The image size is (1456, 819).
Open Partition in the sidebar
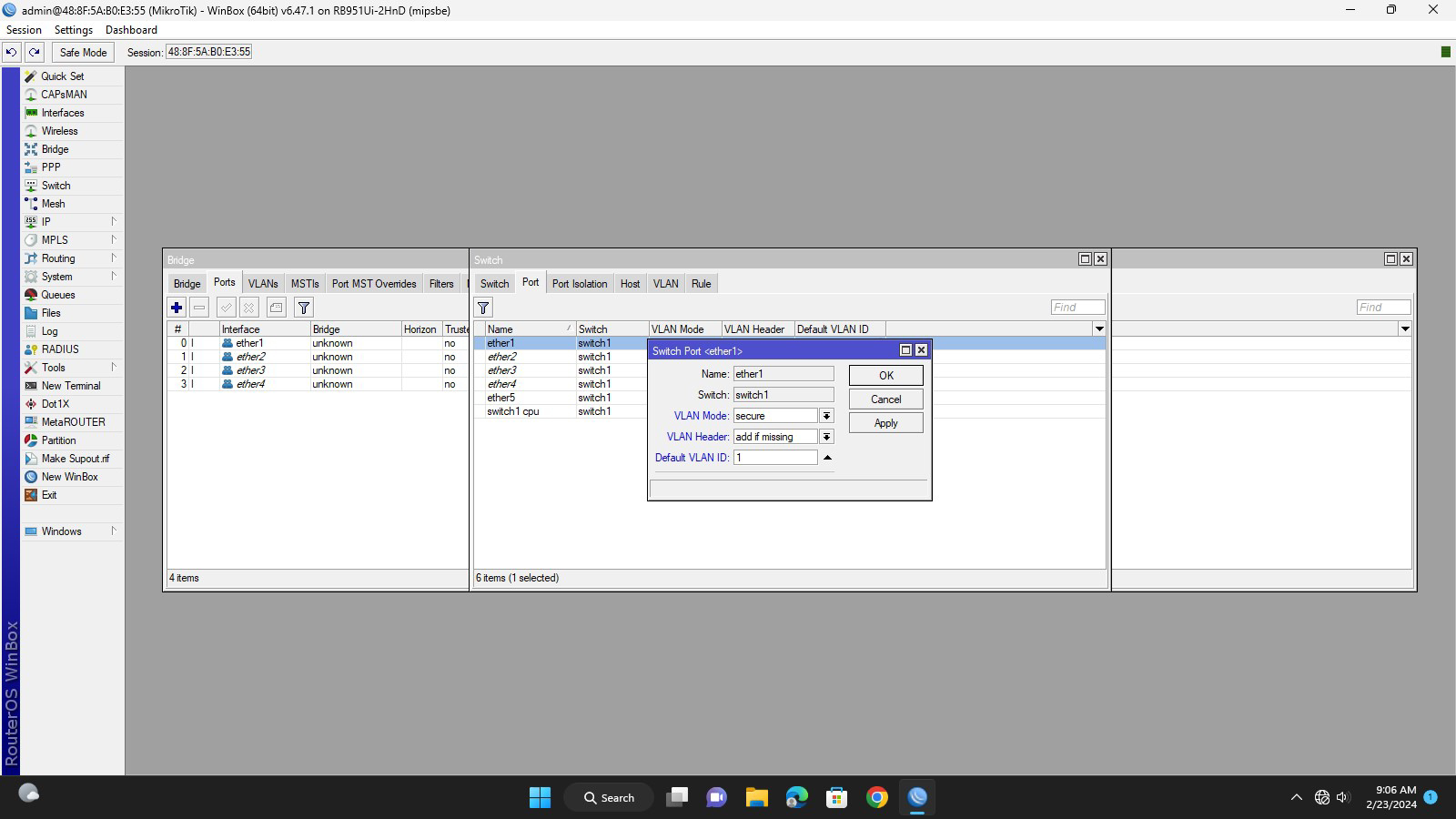tap(58, 440)
